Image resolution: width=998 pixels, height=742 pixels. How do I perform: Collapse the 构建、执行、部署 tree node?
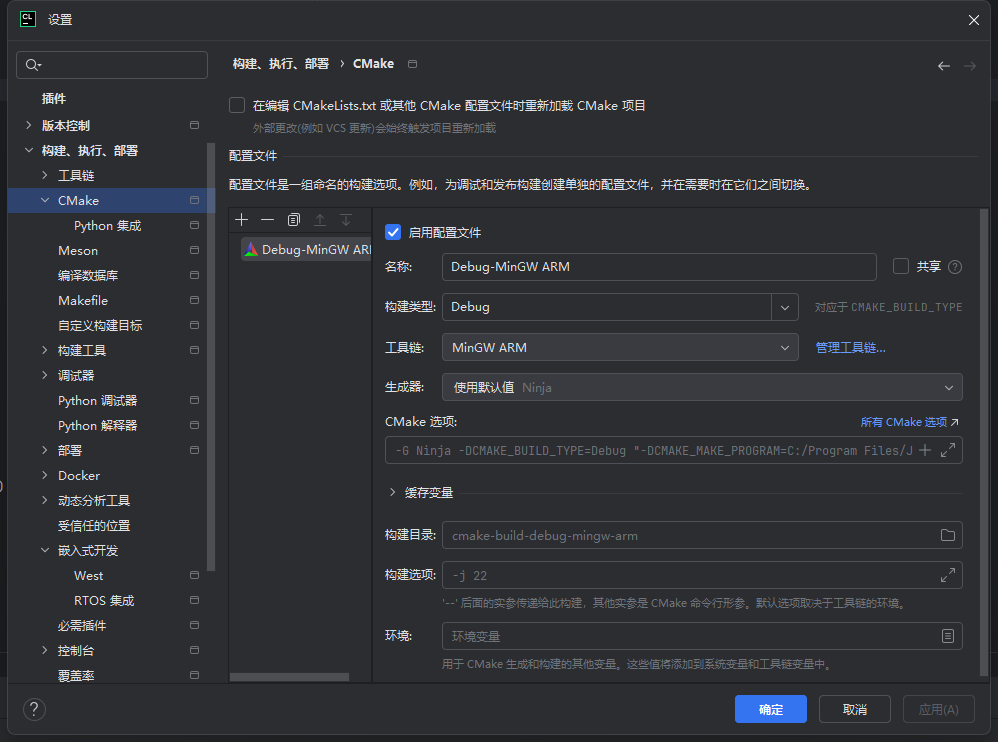click(29, 150)
